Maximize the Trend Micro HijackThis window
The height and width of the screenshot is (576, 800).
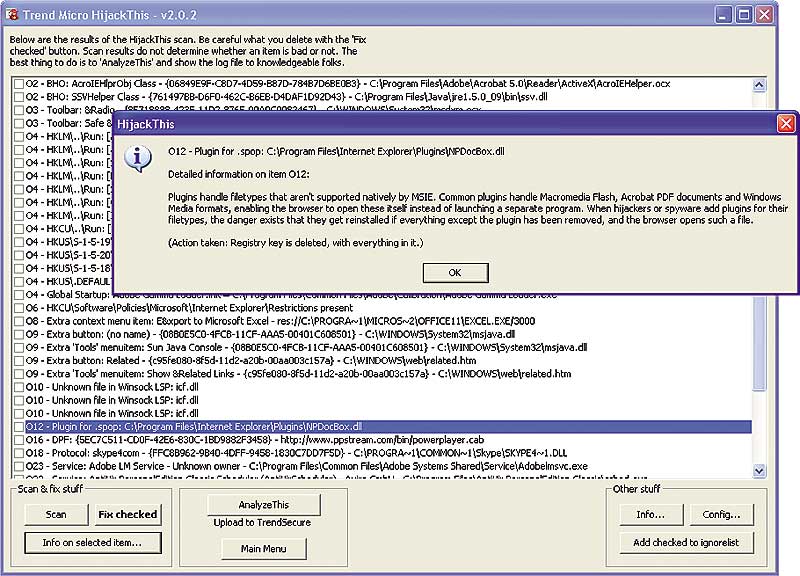click(744, 14)
